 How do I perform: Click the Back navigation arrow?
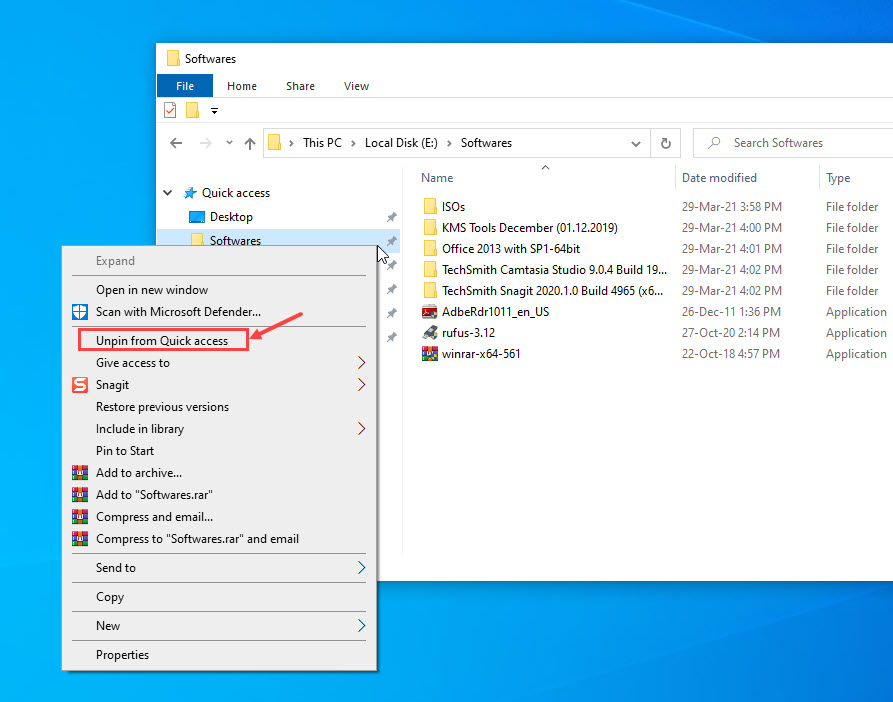click(176, 143)
